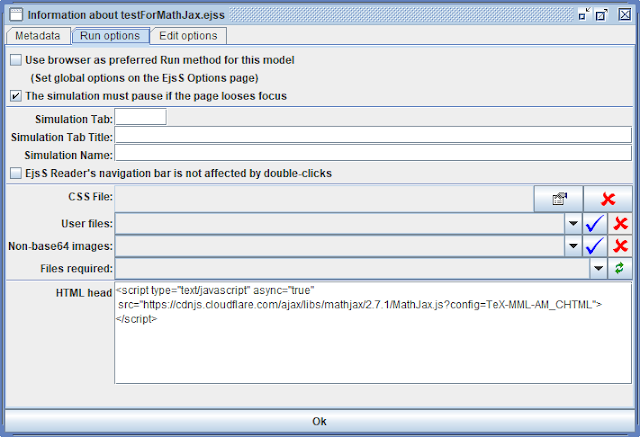
Task: Remove User files entry with red X
Action: coord(620,224)
